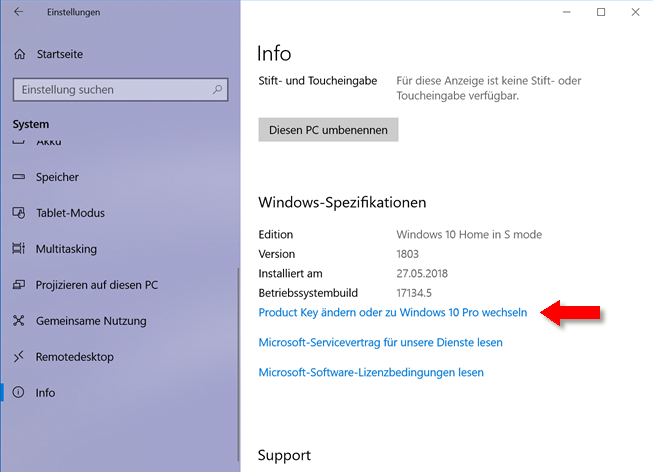Viewport: 653px width, 472px height.
Task: Click the Startseite home icon
Action: coord(20,54)
